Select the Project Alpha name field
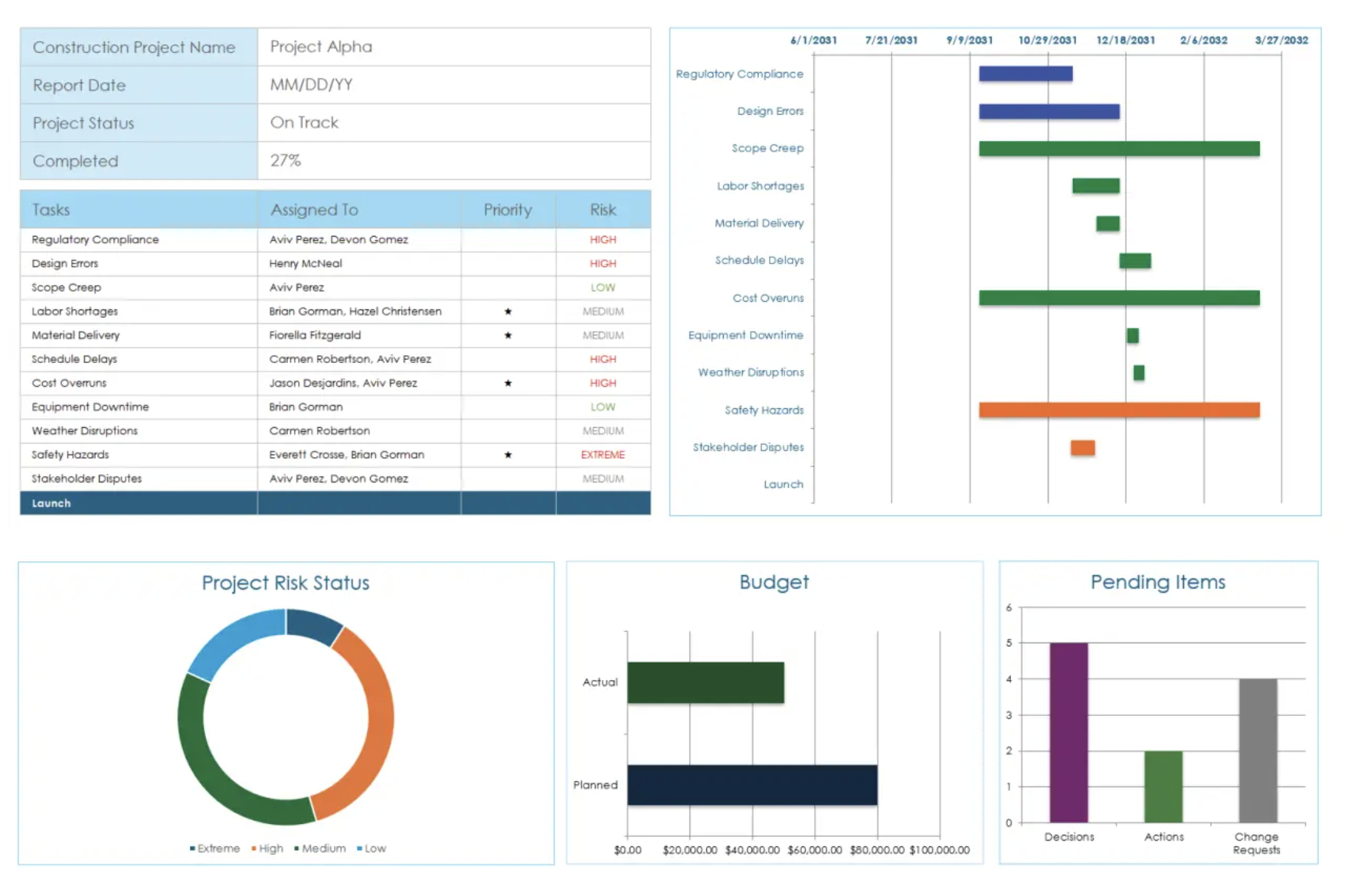Image resolution: width=1348 pixels, height=896 pixels. click(x=321, y=47)
